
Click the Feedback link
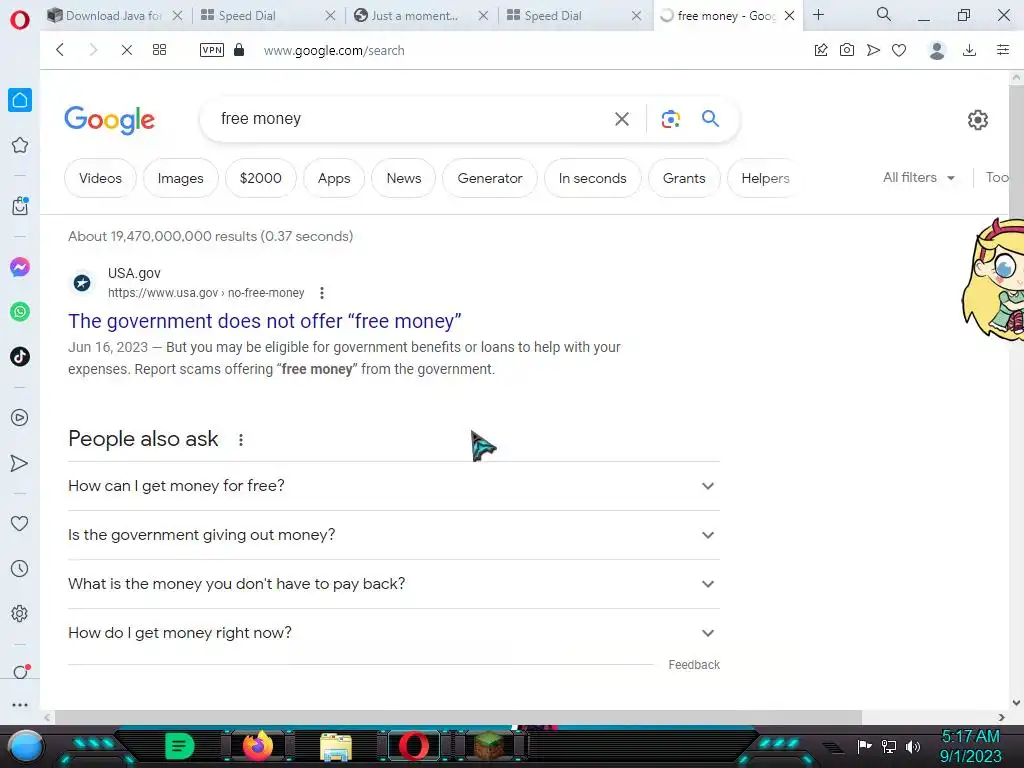point(694,665)
